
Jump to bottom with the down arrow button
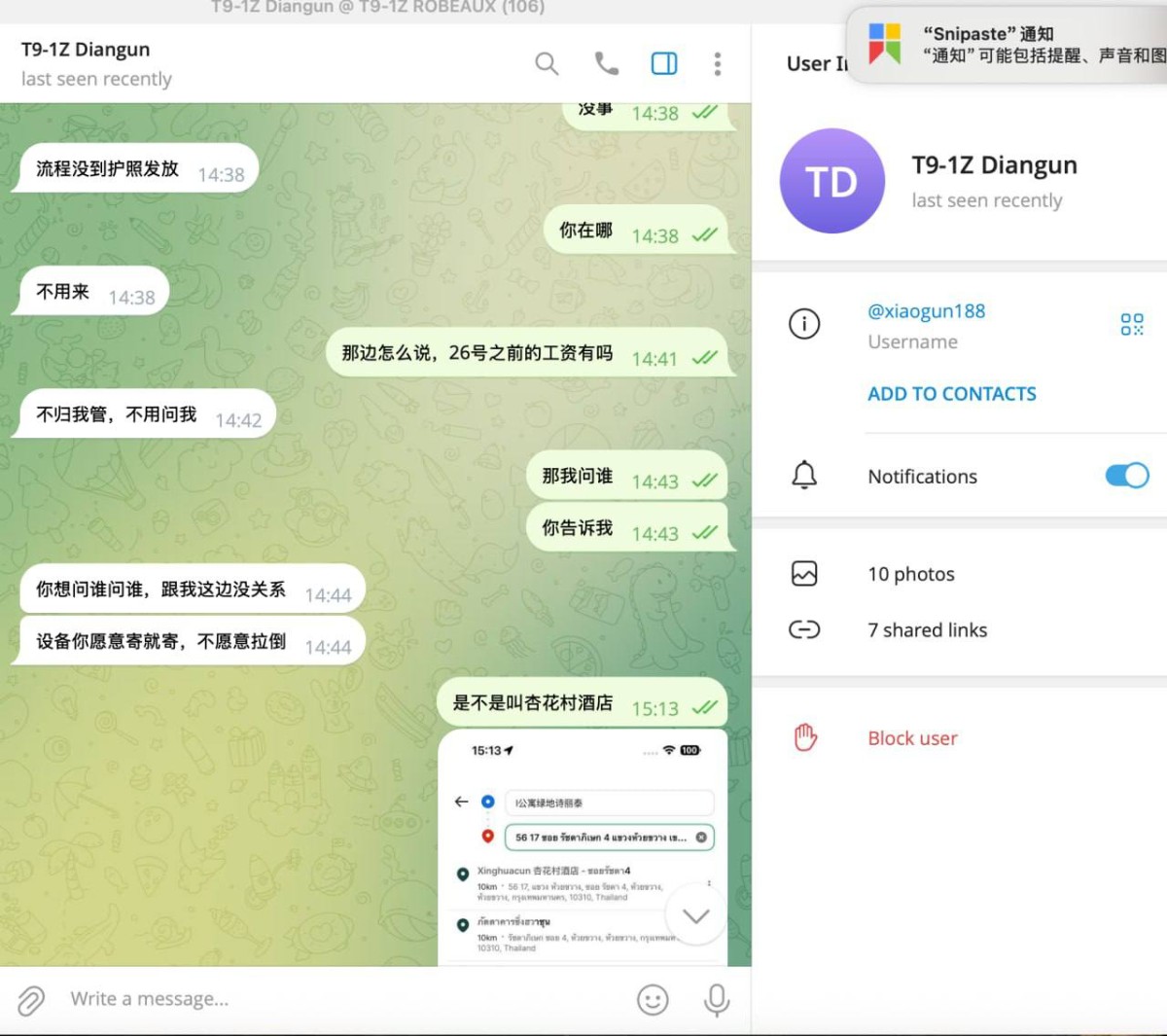click(x=695, y=915)
